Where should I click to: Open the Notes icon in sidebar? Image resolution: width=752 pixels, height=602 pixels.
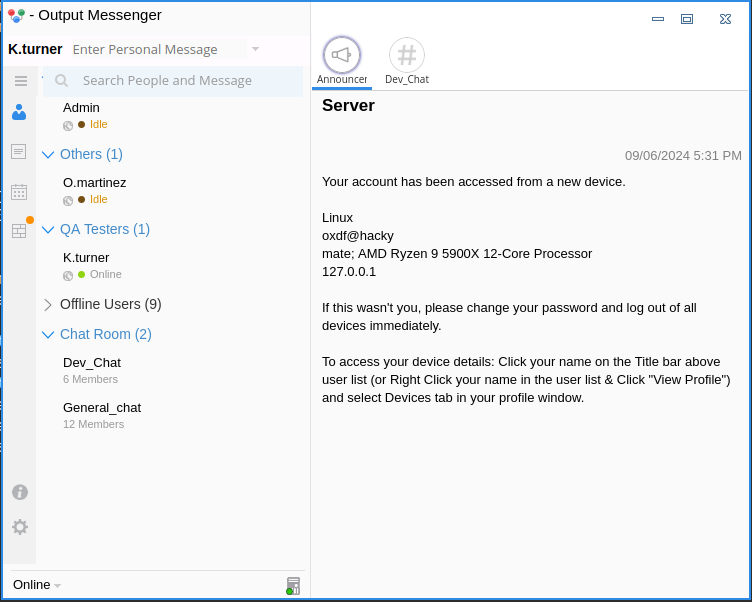coord(19,152)
